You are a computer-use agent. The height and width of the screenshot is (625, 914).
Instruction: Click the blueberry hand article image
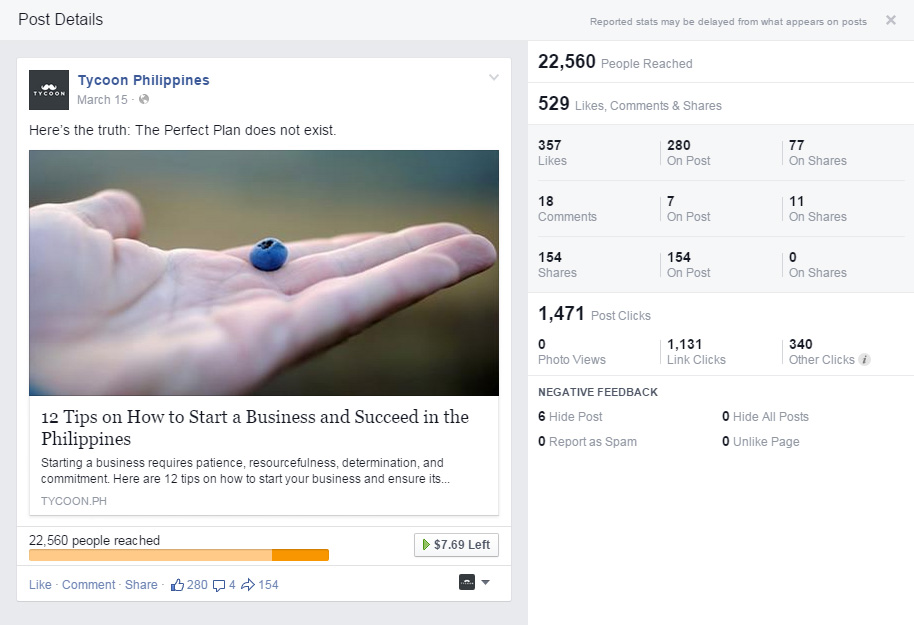[264, 273]
